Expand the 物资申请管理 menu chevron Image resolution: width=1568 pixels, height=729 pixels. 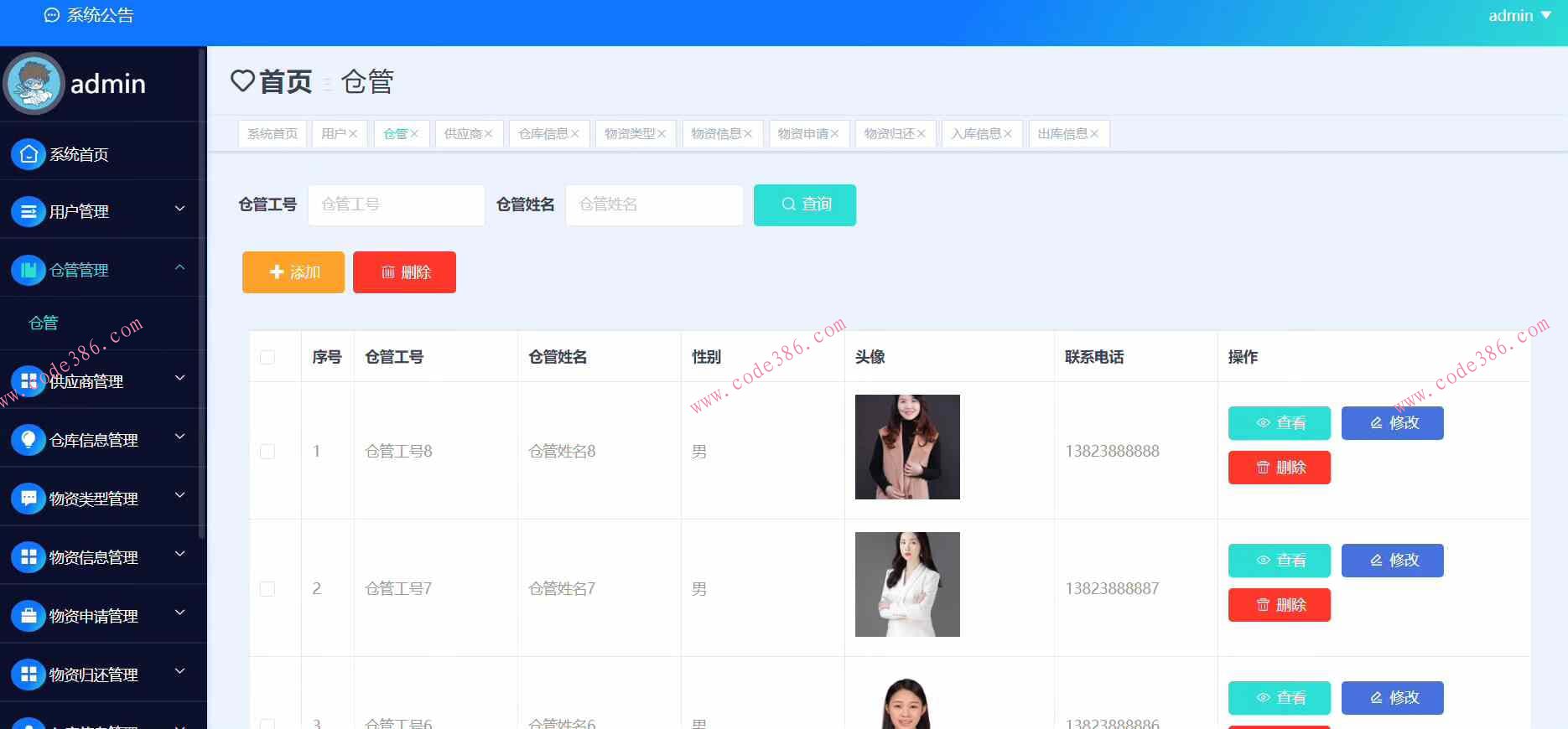point(179,613)
